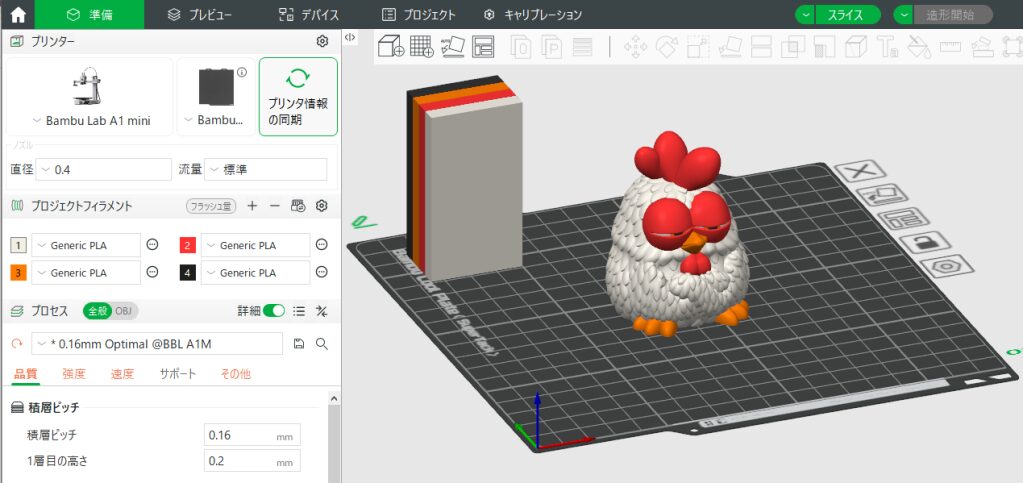Open the nozzle diameter 0.4 dropdown
Viewport: 1023px width, 483px height.
coord(104,170)
